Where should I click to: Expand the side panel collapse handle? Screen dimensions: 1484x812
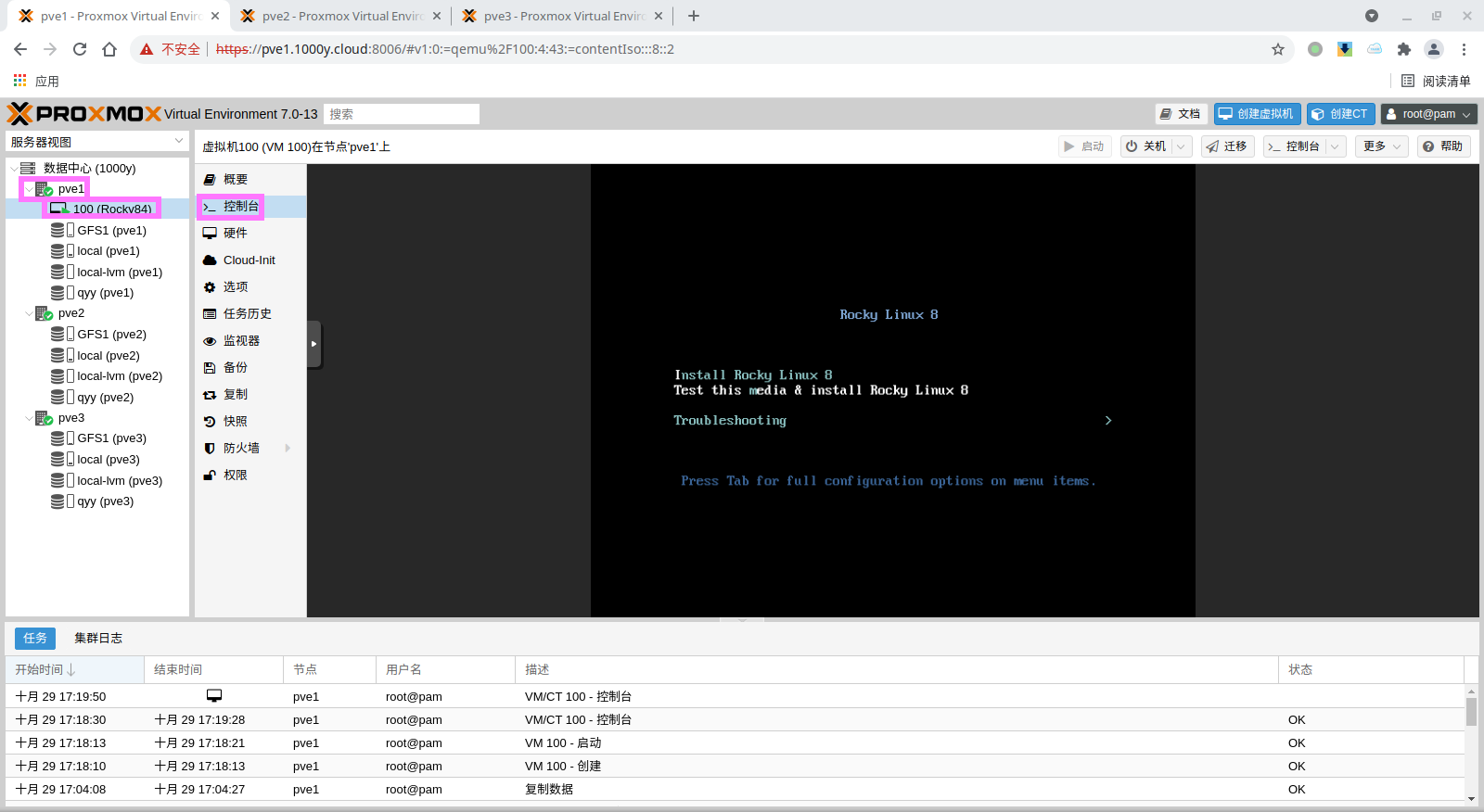point(314,344)
